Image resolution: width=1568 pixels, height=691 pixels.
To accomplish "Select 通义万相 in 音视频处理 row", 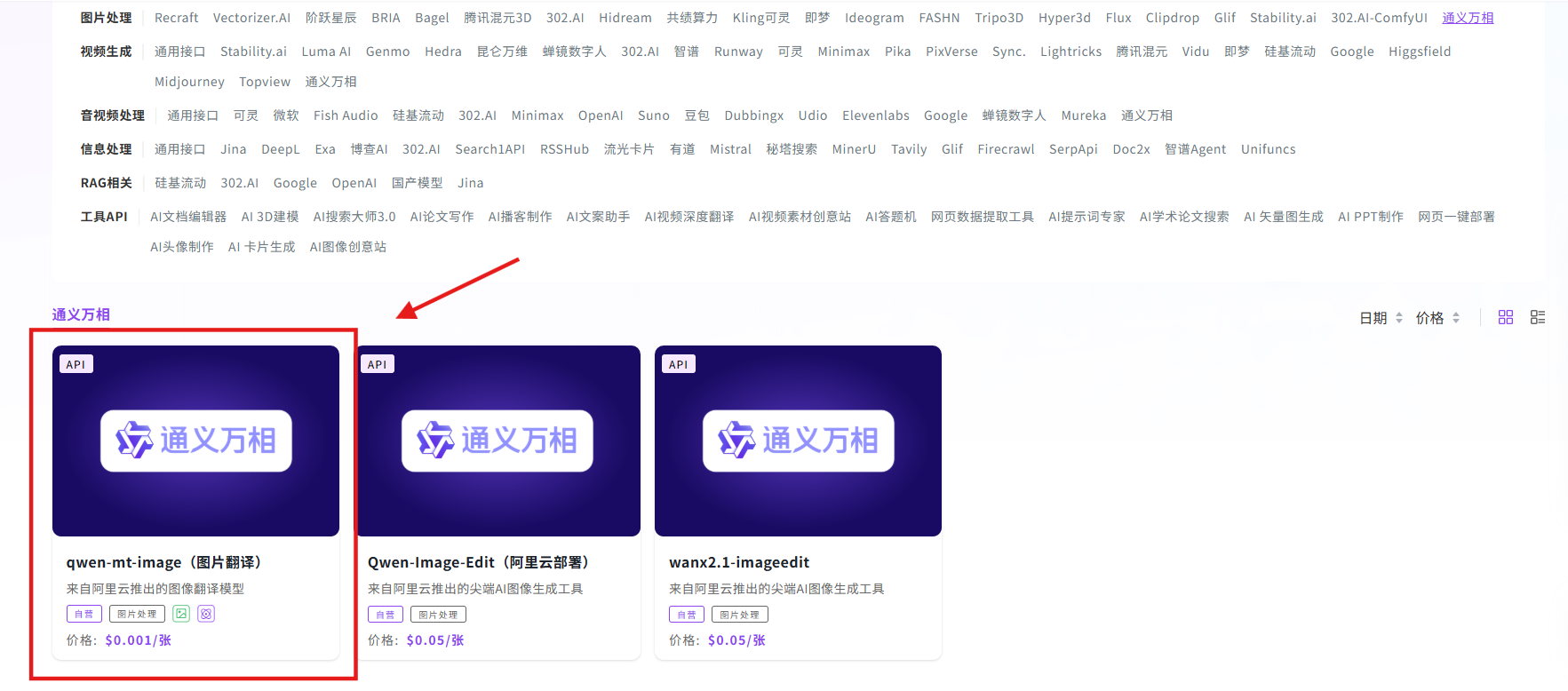I will (1147, 115).
